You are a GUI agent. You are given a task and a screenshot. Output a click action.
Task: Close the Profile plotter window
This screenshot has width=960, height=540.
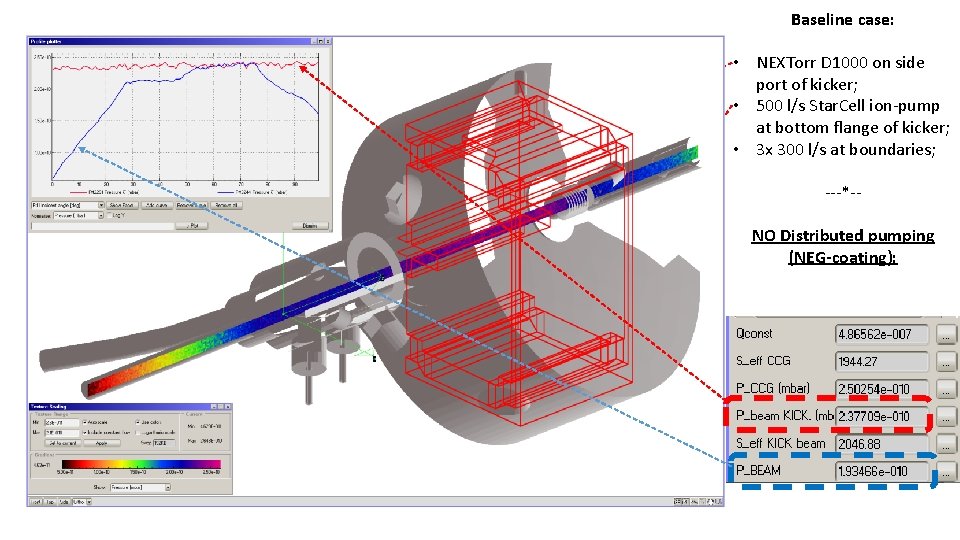click(x=328, y=41)
